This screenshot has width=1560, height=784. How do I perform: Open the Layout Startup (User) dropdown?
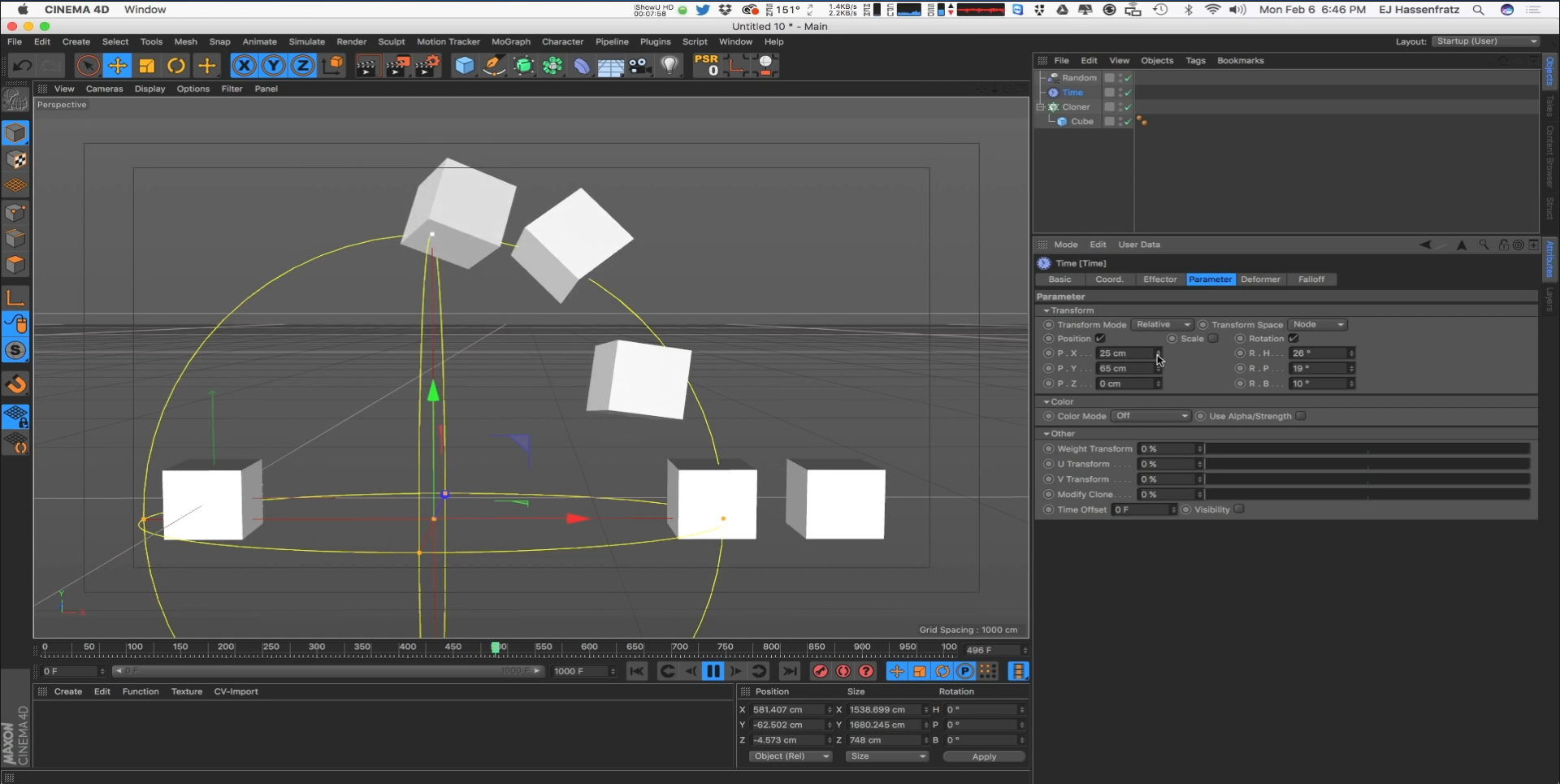[x=1485, y=41]
